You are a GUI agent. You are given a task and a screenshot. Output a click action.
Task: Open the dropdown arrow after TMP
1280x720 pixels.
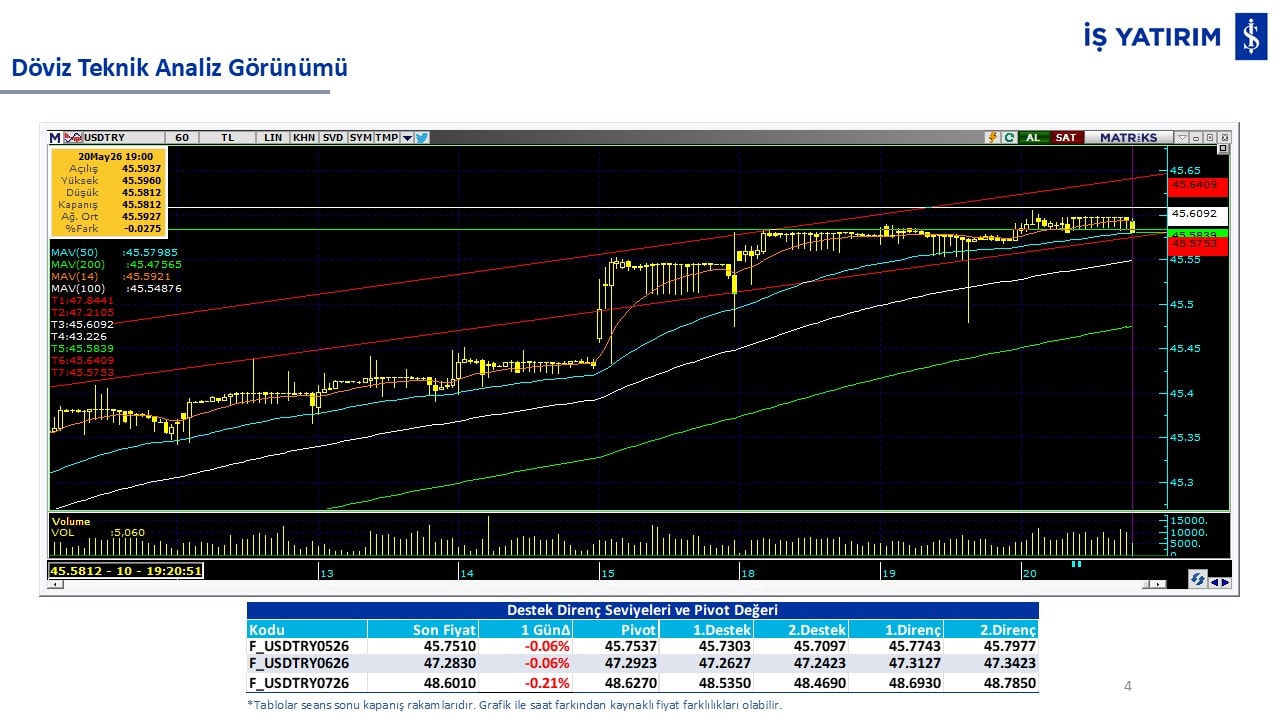pos(407,138)
